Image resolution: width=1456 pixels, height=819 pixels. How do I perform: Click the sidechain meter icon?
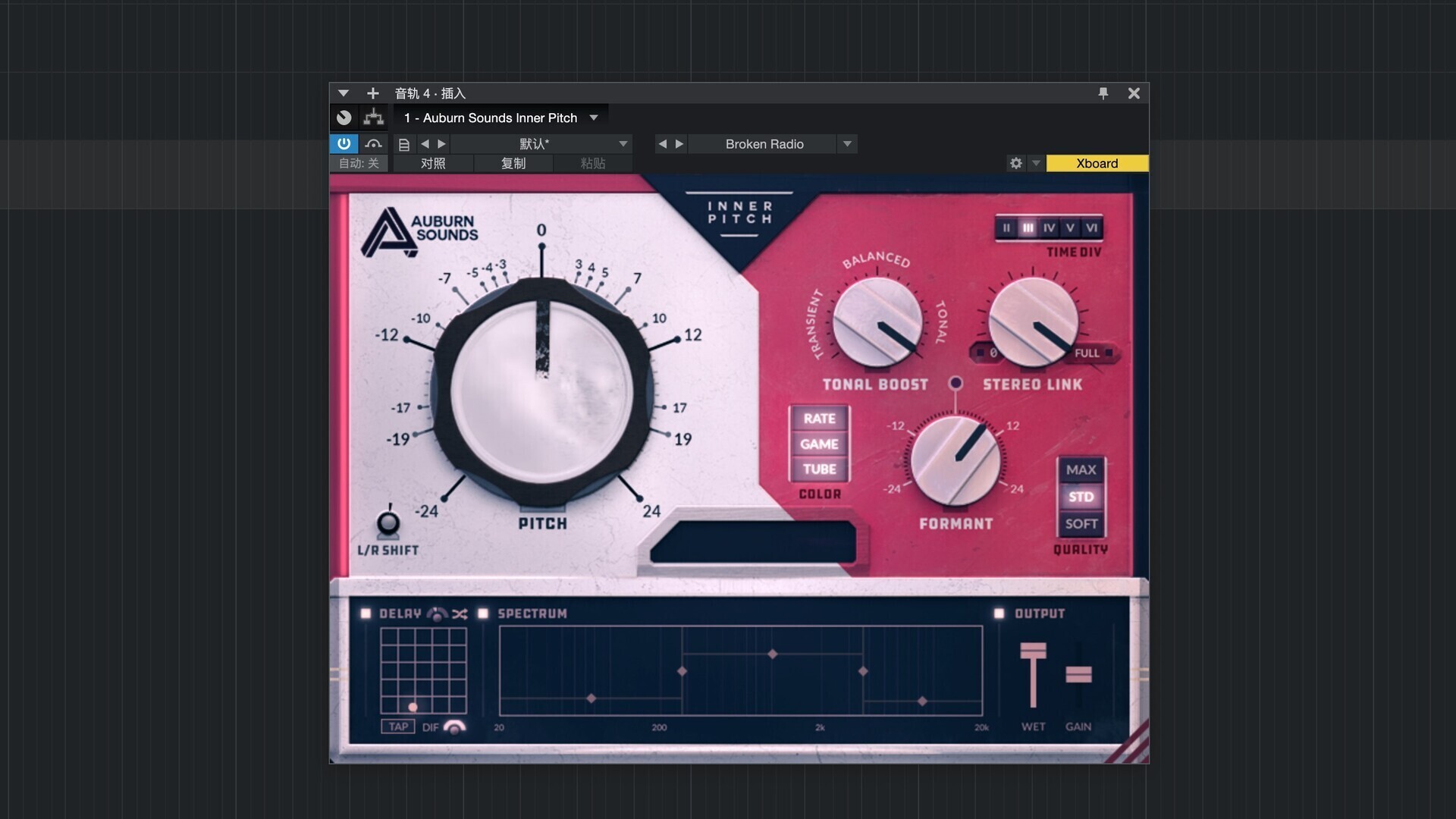pos(373,143)
